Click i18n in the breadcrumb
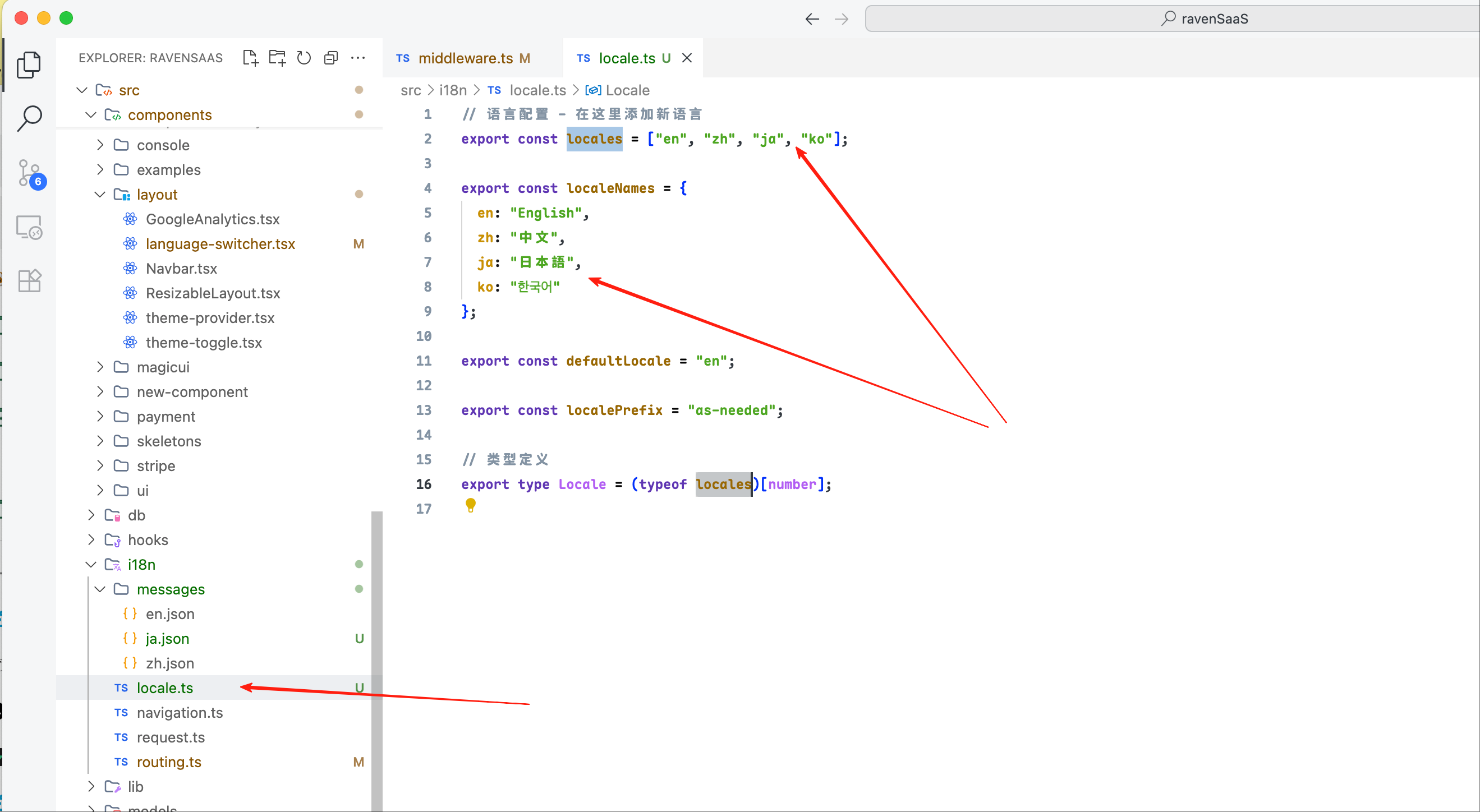This screenshot has width=1480, height=812. 453,90
